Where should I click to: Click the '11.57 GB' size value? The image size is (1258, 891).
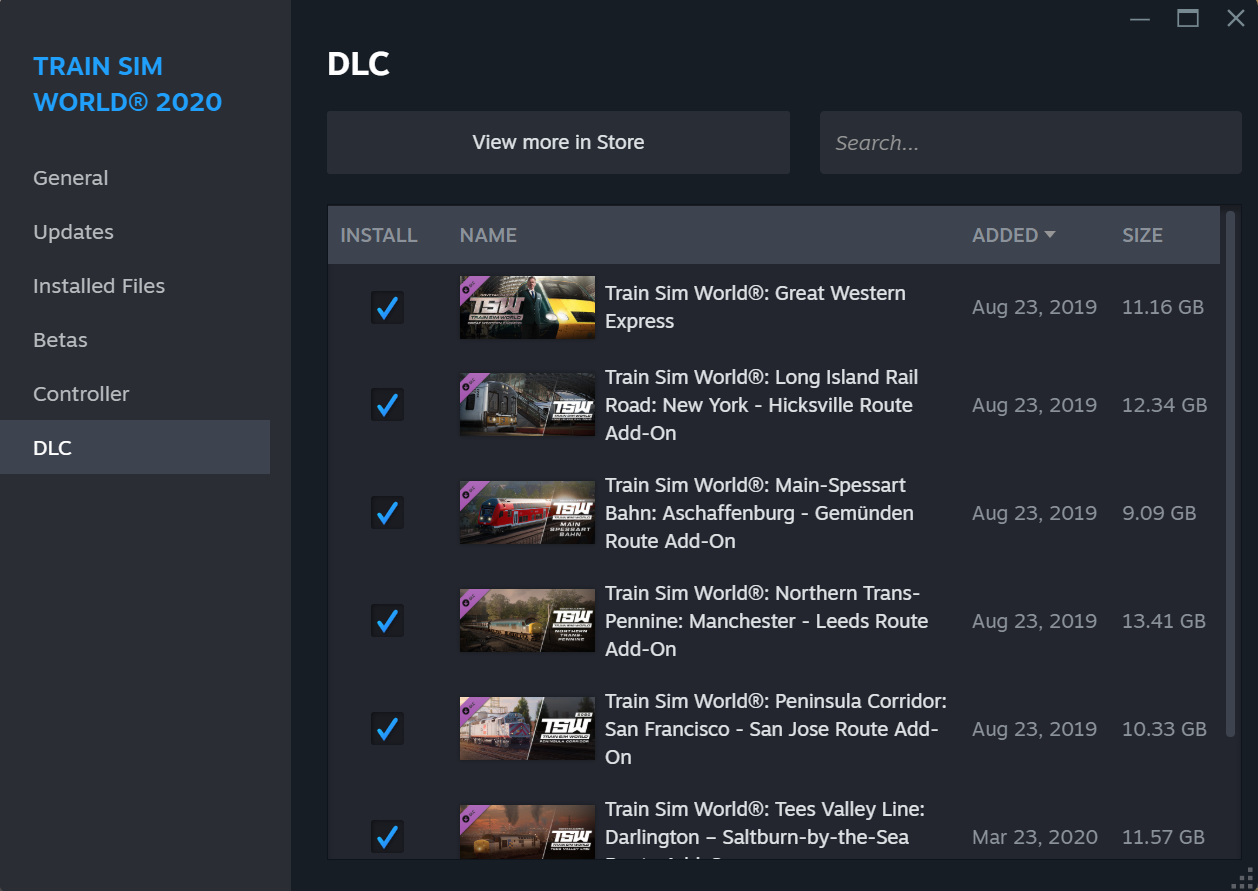click(1164, 837)
